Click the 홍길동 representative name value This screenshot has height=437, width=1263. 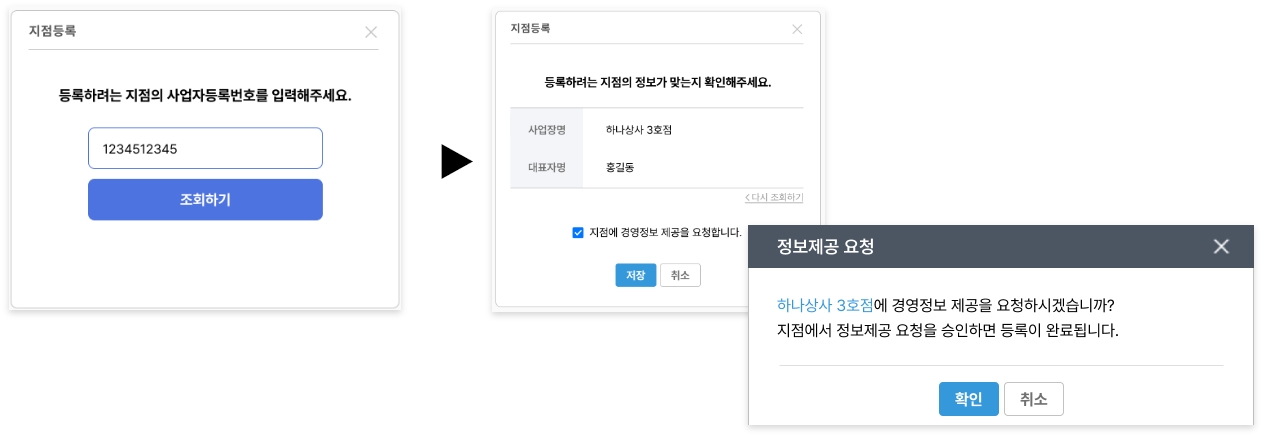tap(621, 168)
